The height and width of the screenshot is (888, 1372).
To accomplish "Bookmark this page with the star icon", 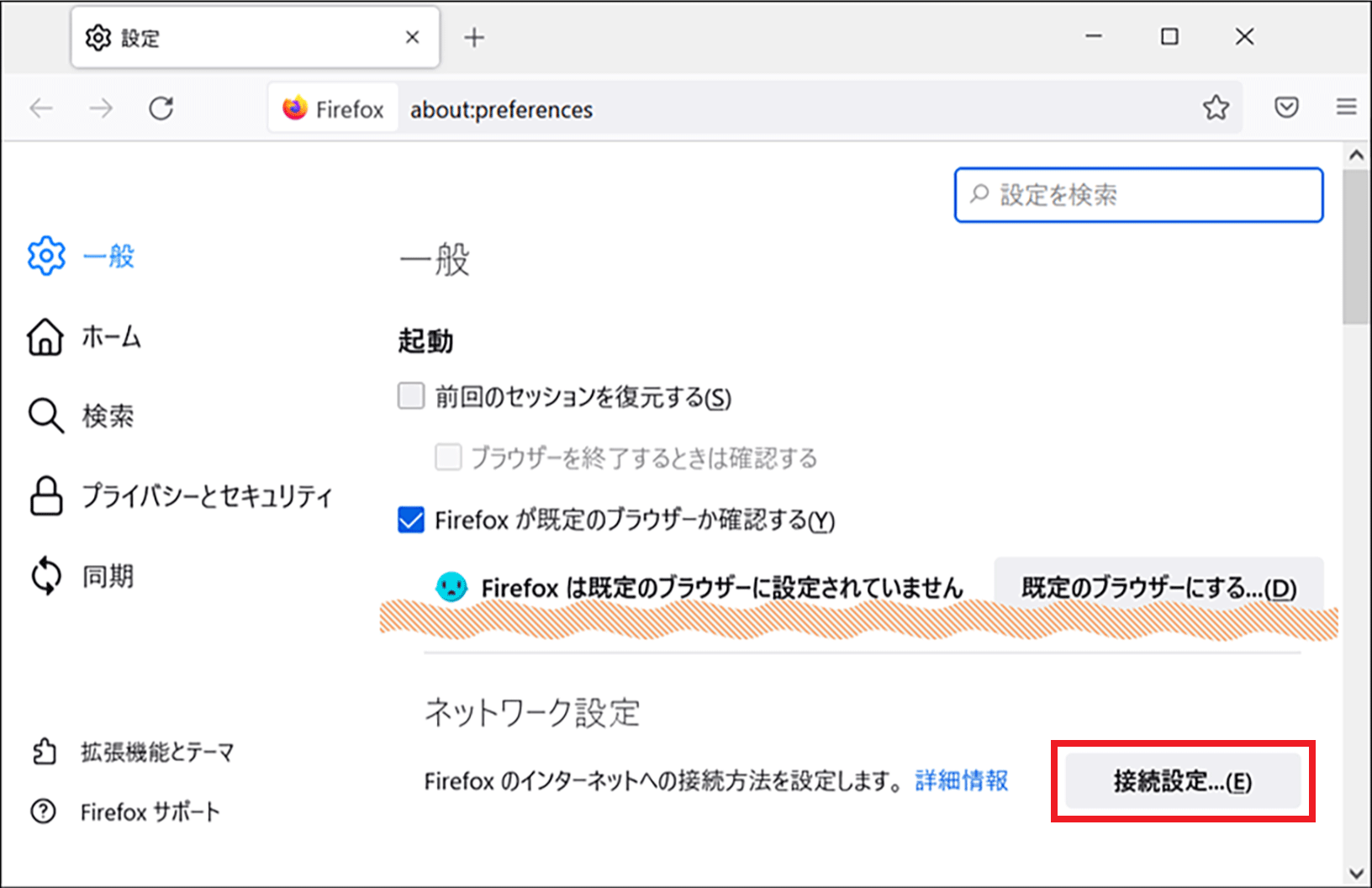I will pyautogui.click(x=1216, y=108).
